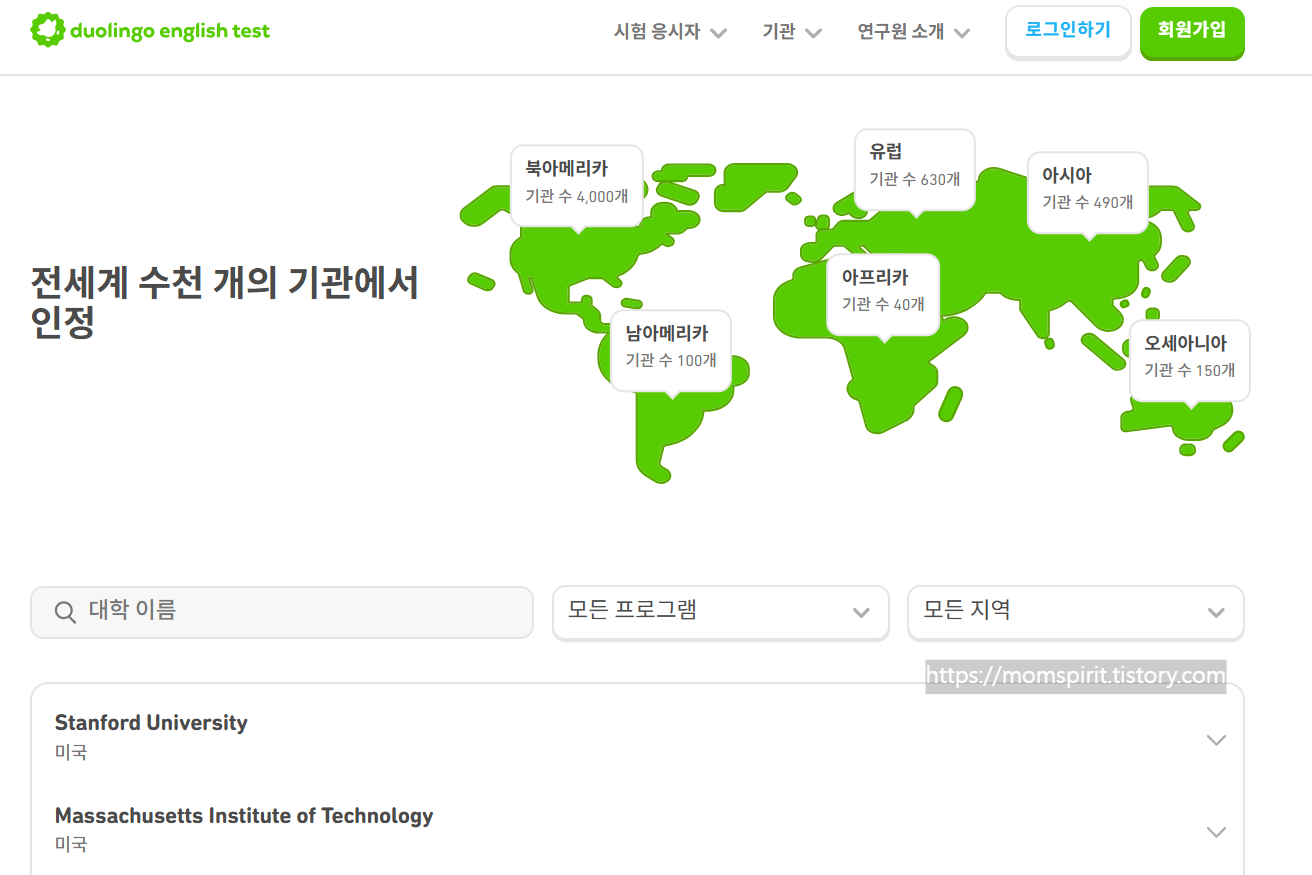Open the 연구원 소개 menu

(x=914, y=32)
